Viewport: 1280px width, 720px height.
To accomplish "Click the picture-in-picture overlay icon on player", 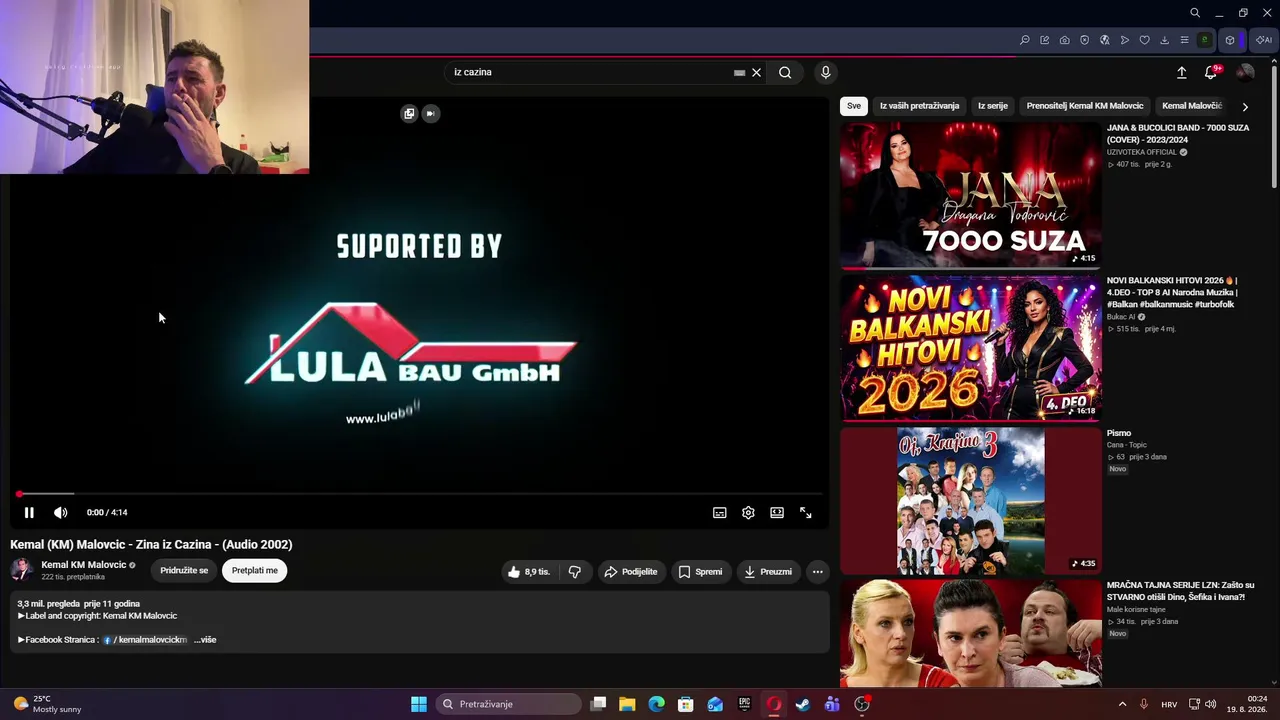I will pos(409,113).
